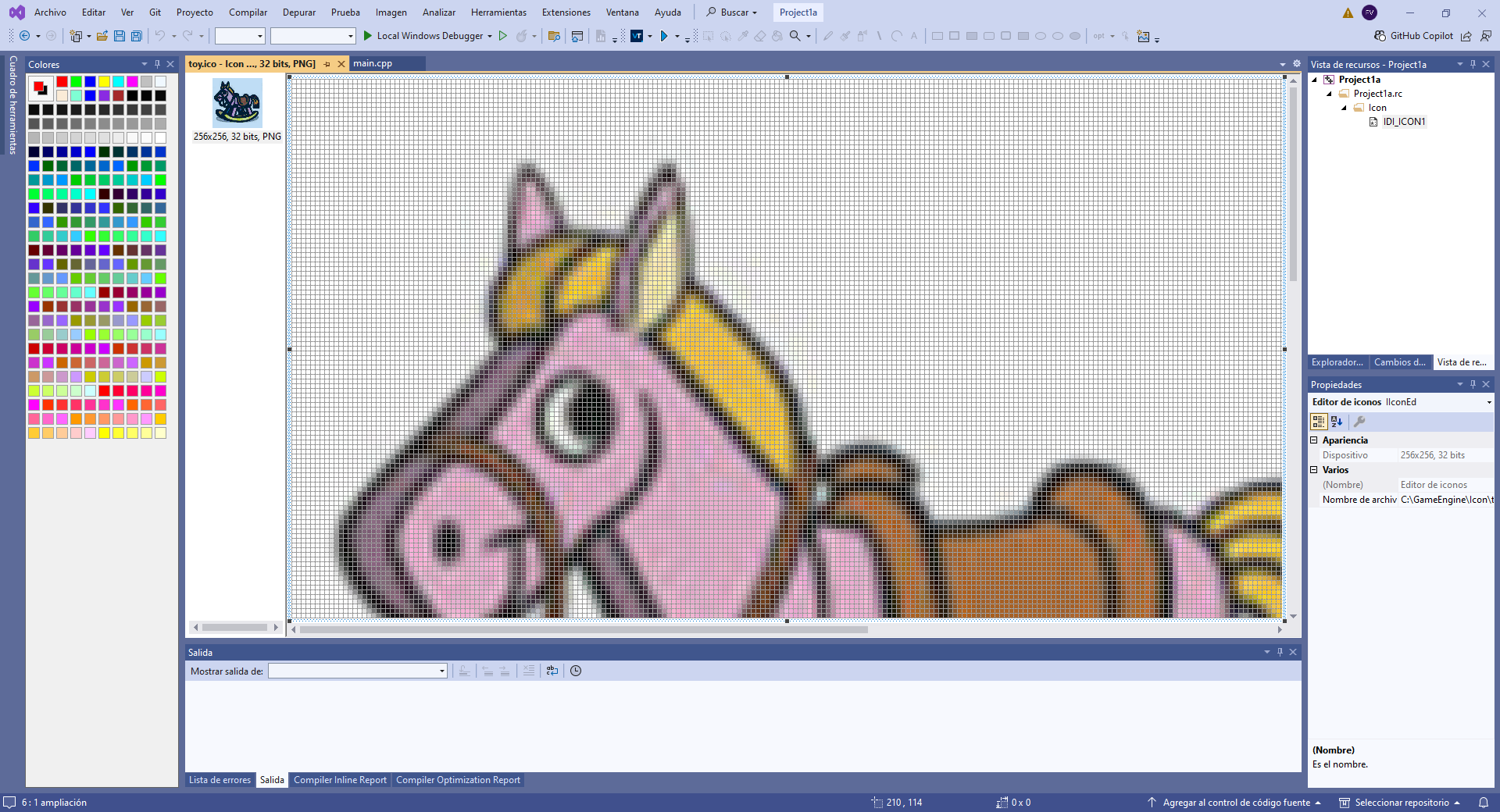Click the Navigate Backward arrow icon
This screenshot has height=812, width=1500.
(x=25, y=36)
